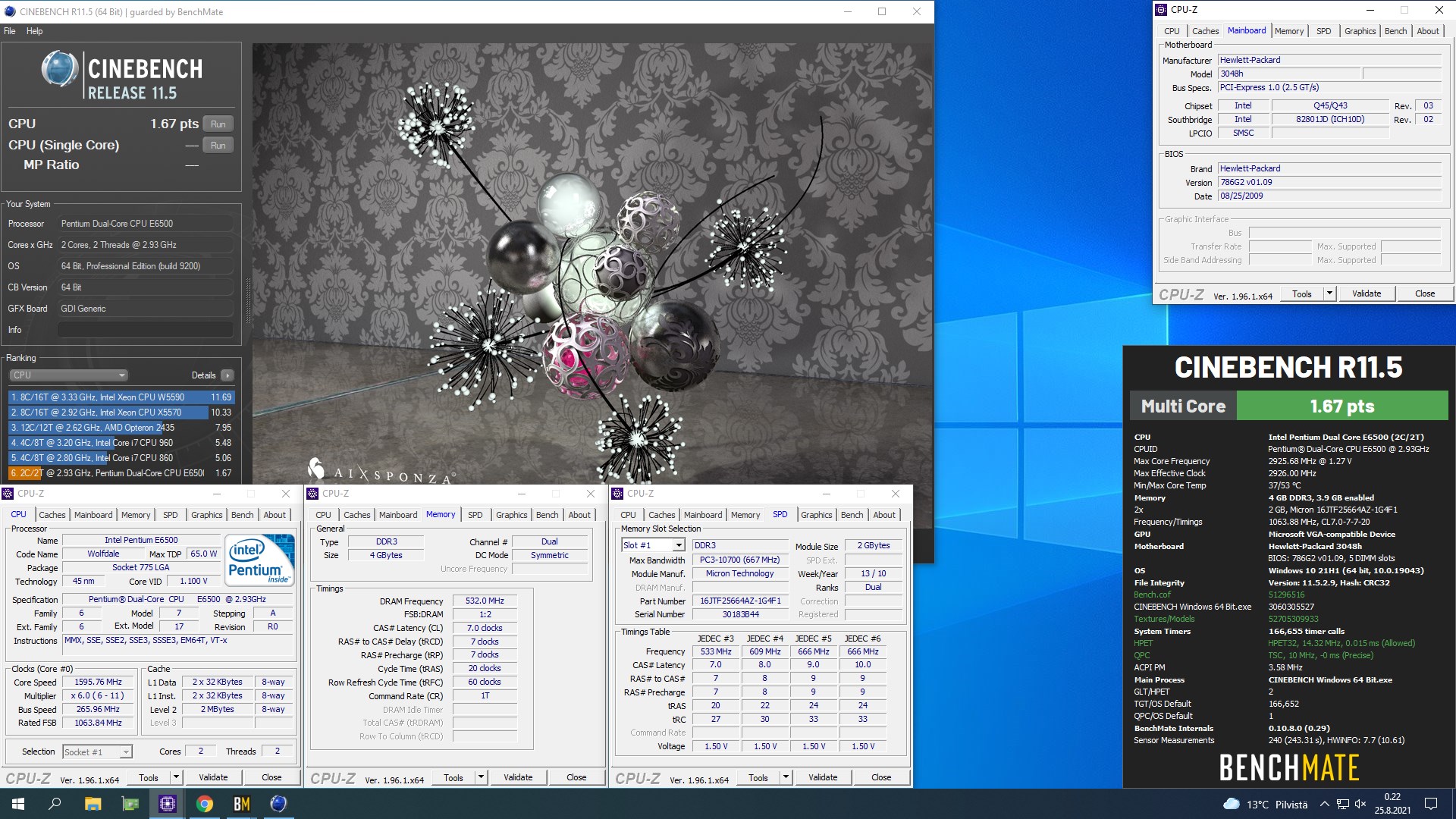Click the Intel Pentium logo in CPU-Z
The height and width of the screenshot is (819, 1456).
point(259,560)
